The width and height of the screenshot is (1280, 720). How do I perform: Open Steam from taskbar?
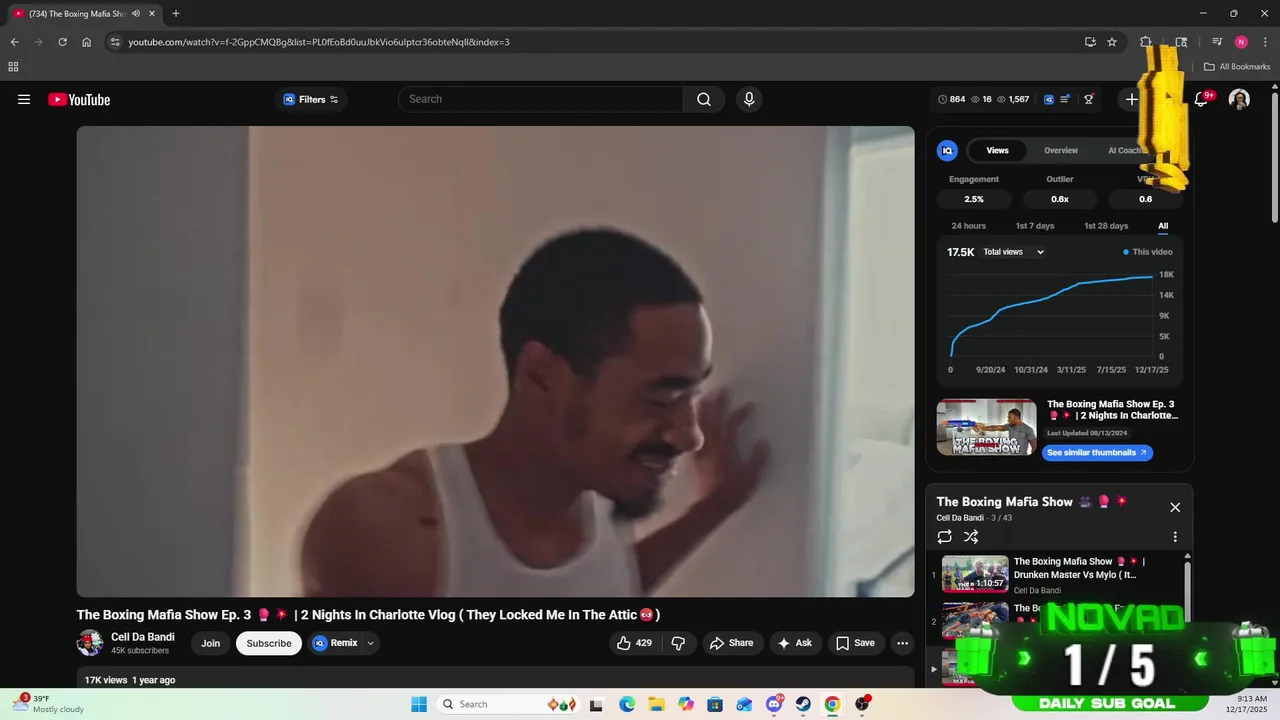tap(803, 704)
